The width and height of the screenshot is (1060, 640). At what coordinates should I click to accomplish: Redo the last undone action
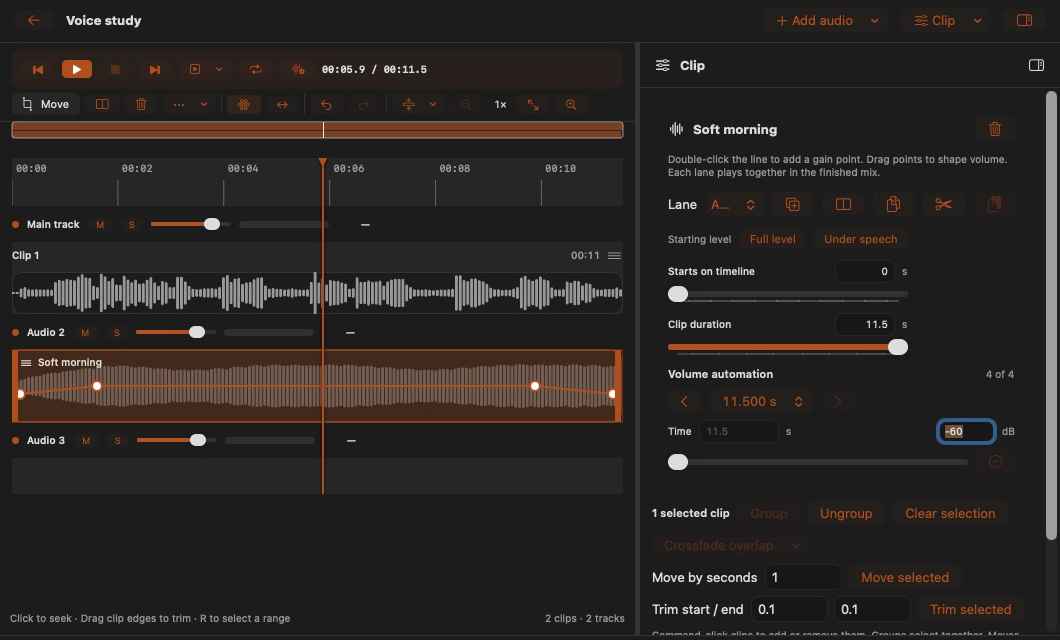click(364, 104)
